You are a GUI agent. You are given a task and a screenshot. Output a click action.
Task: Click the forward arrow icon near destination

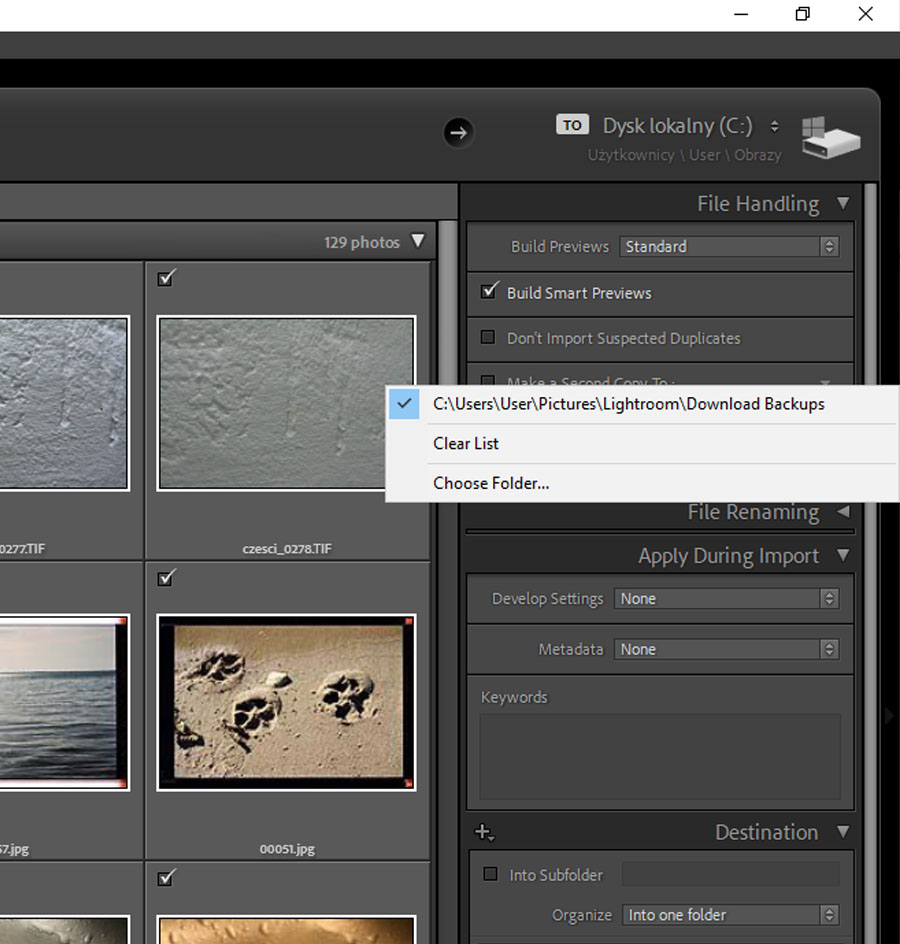pyautogui.click(x=459, y=132)
